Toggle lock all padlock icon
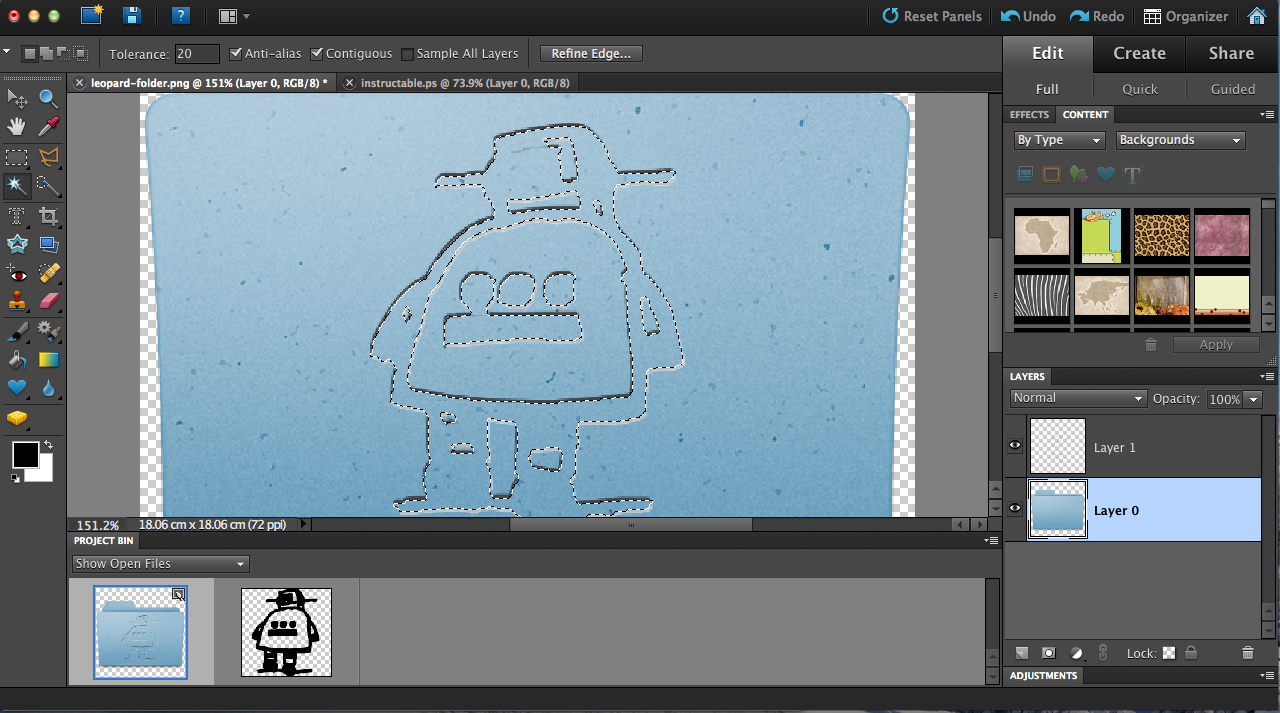This screenshot has width=1280, height=713. pyautogui.click(x=1191, y=653)
